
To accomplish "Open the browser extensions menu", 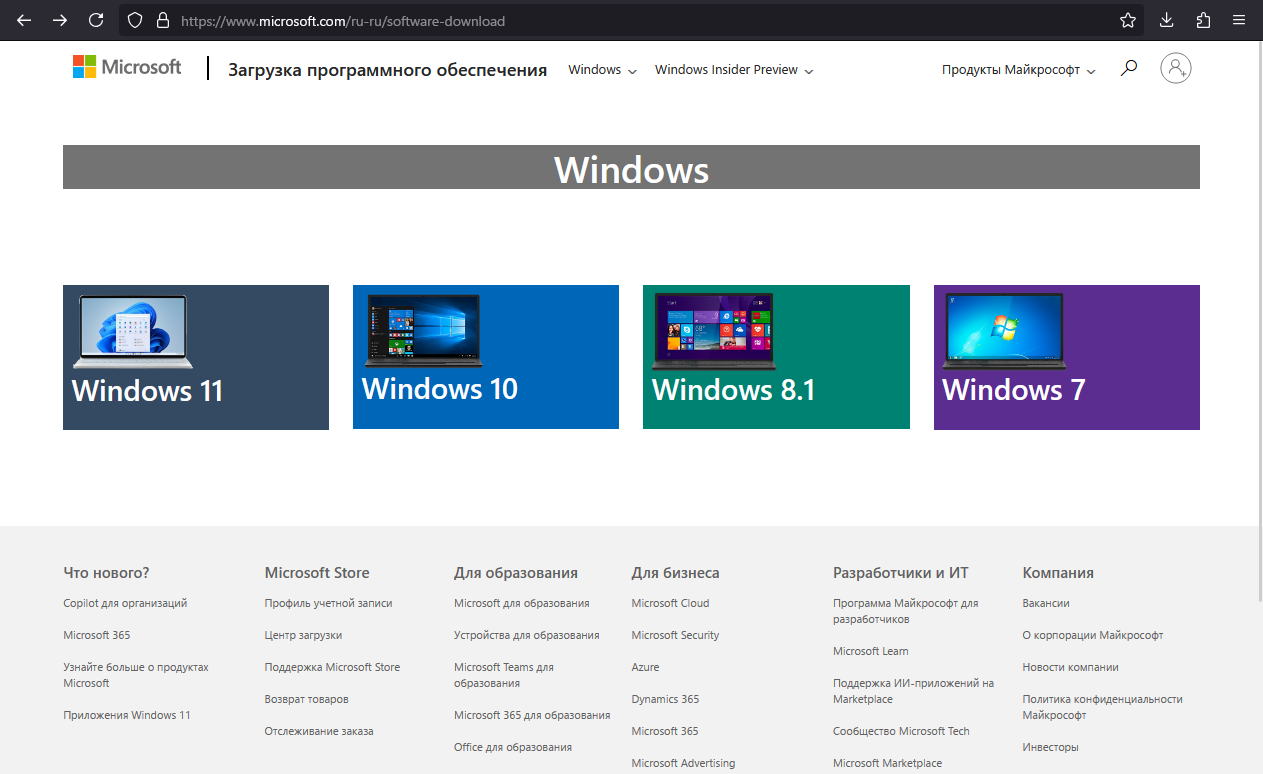I will [x=1203, y=20].
